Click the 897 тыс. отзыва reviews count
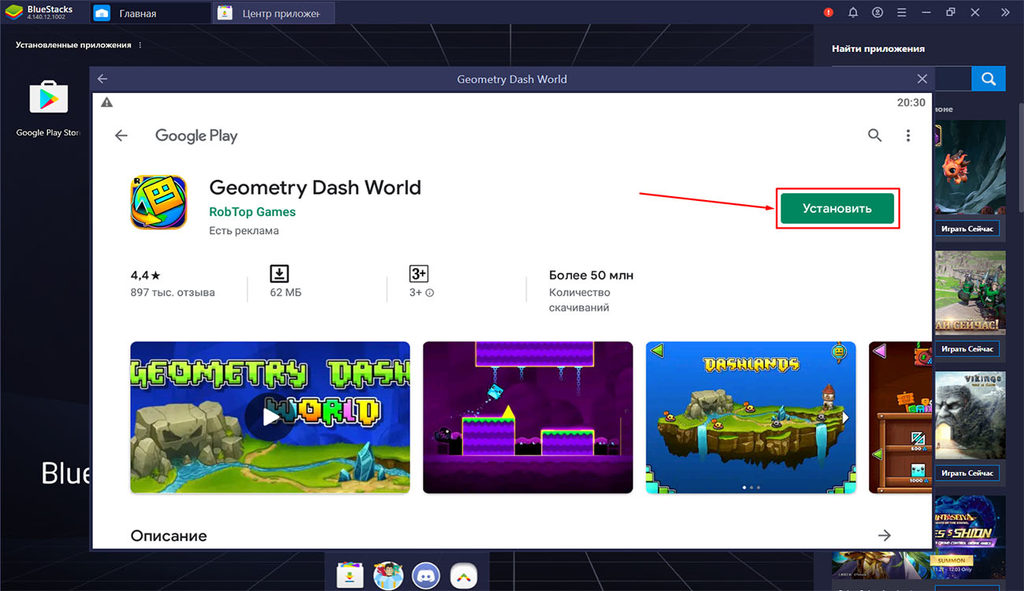Image resolution: width=1024 pixels, height=591 pixels. (x=172, y=293)
